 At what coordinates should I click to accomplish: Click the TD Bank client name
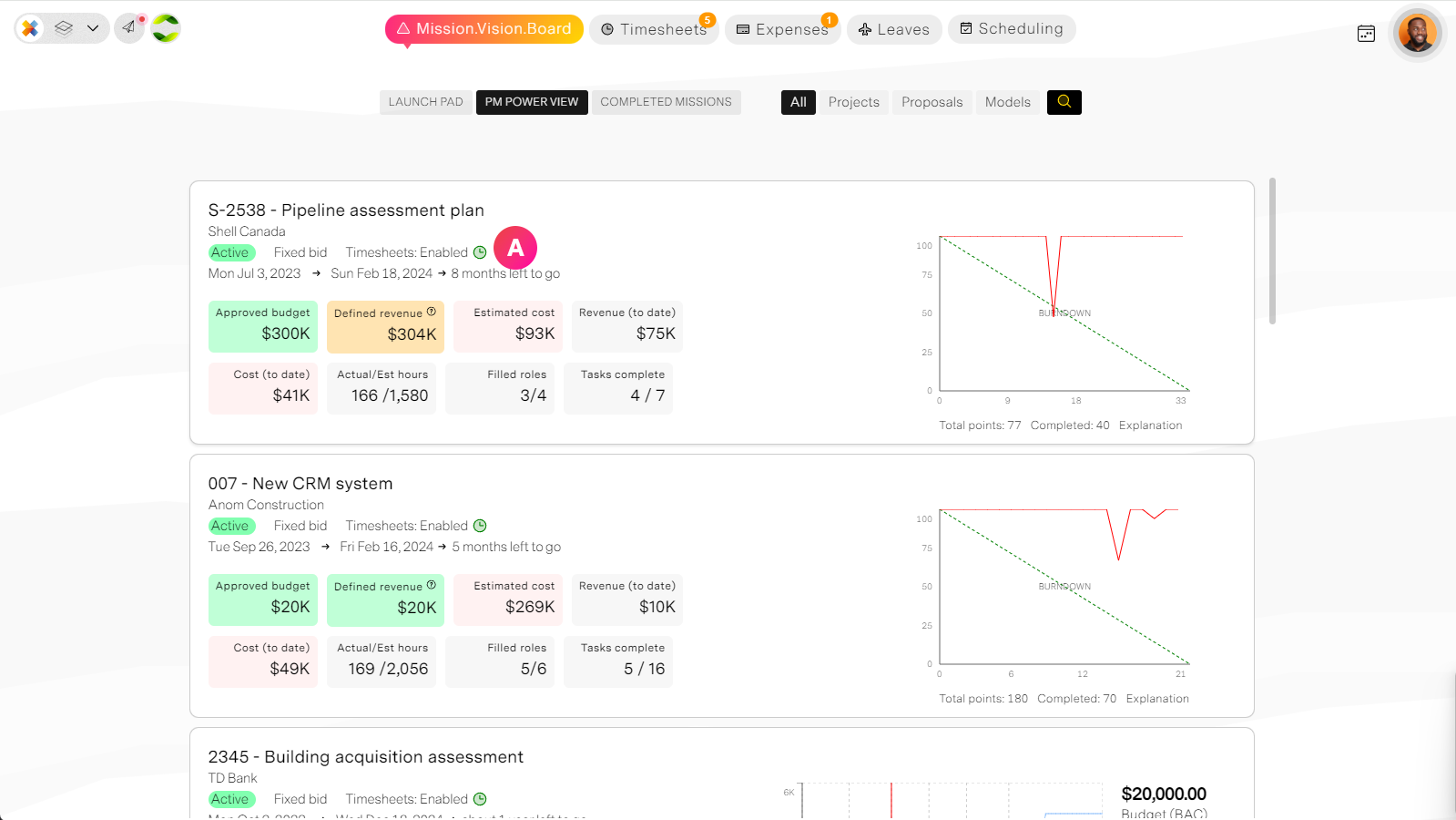233,778
